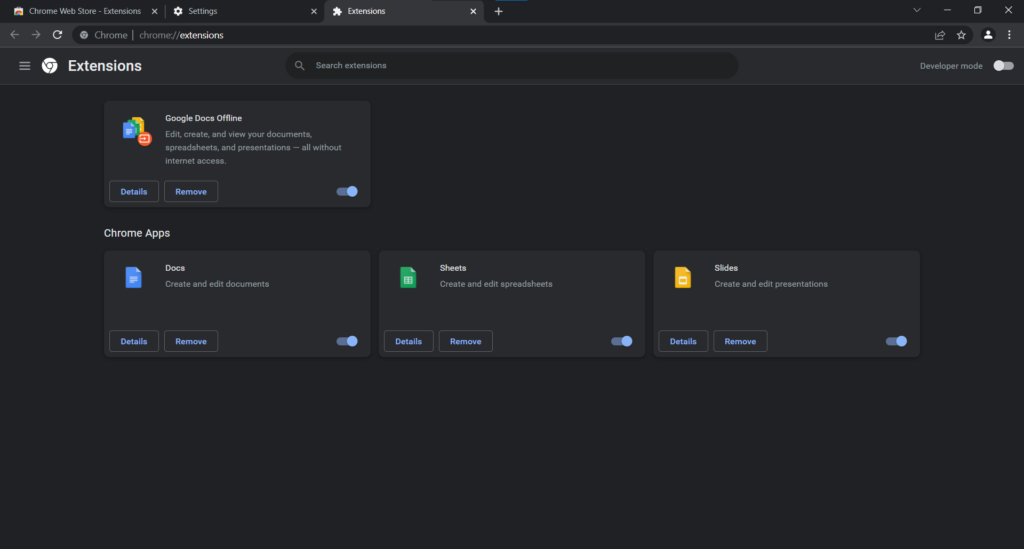Screen dimensions: 1024x549
Task: Close the Extensions tab
Action: 473,11
